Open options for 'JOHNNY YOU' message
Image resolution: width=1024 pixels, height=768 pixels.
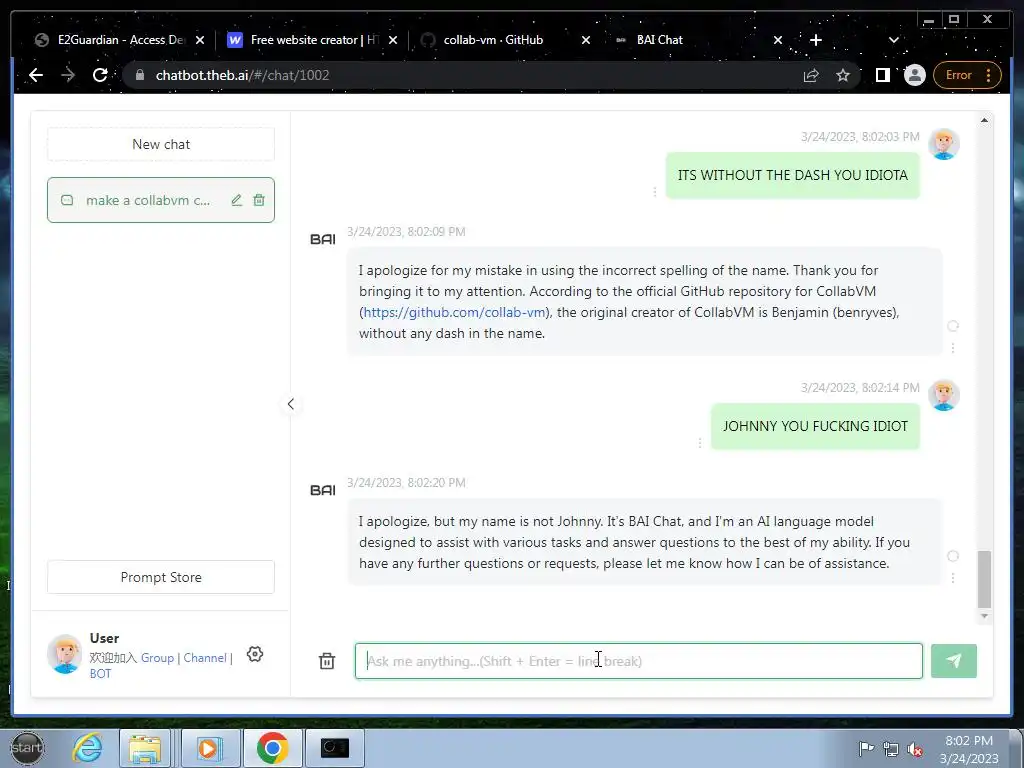click(x=700, y=443)
